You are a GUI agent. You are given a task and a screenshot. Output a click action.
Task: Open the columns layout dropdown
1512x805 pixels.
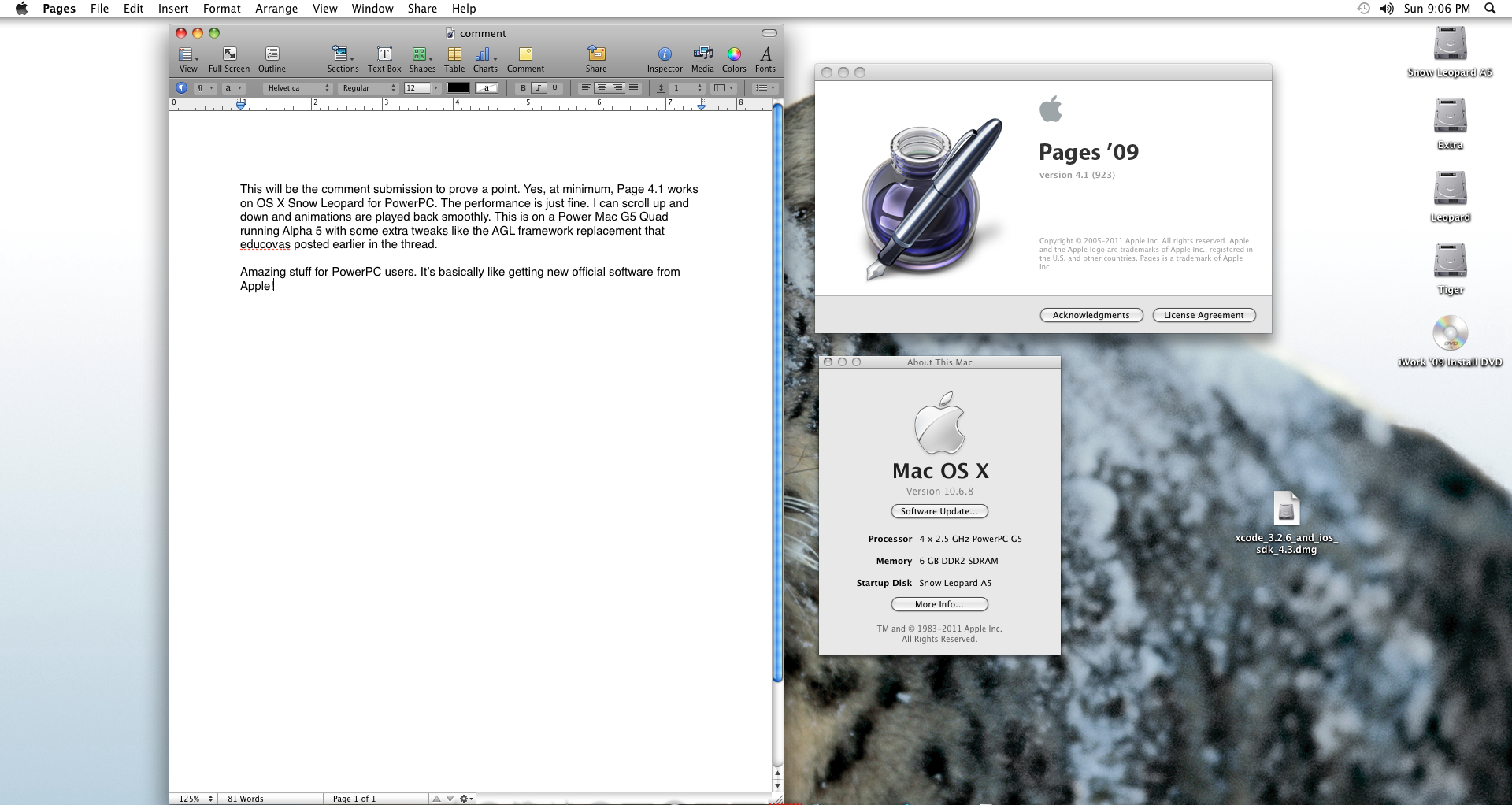[x=723, y=88]
